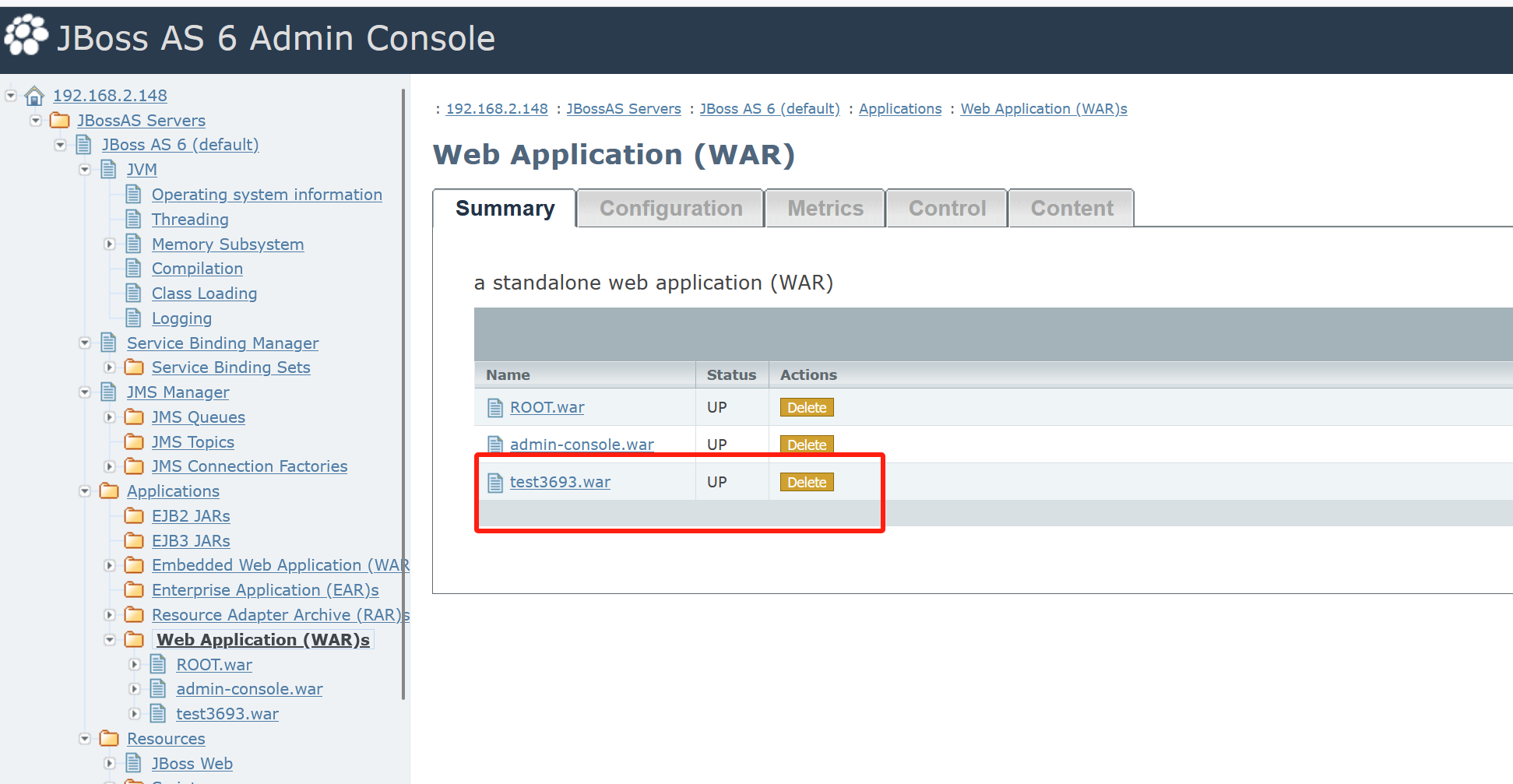Click the JBoss Web page icon
The image size is (1513, 784).
pyautogui.click(x=134, y=763)
